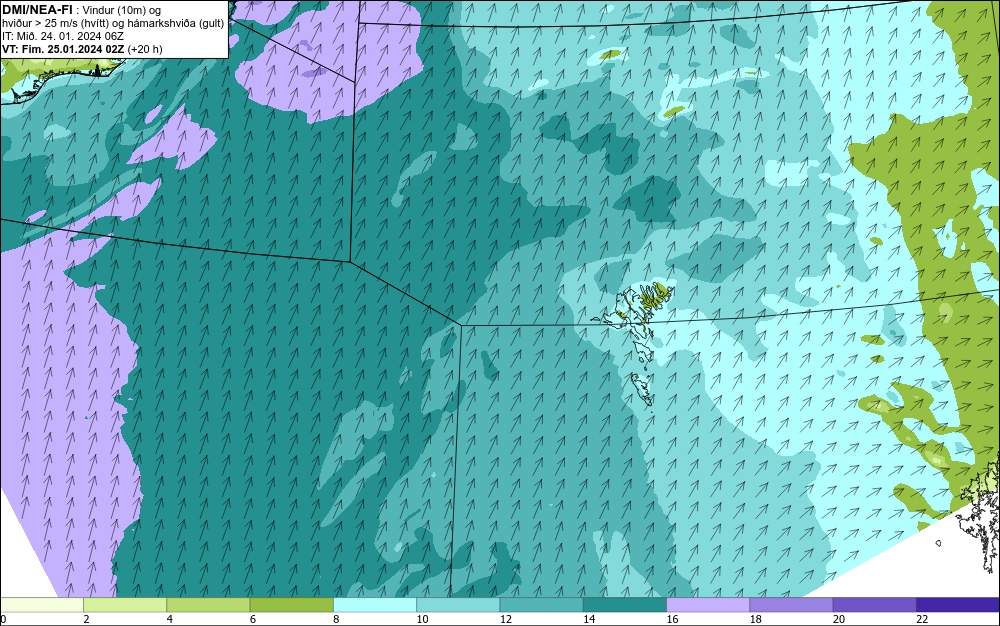Click the legend label "22"

tap(922, 619)
